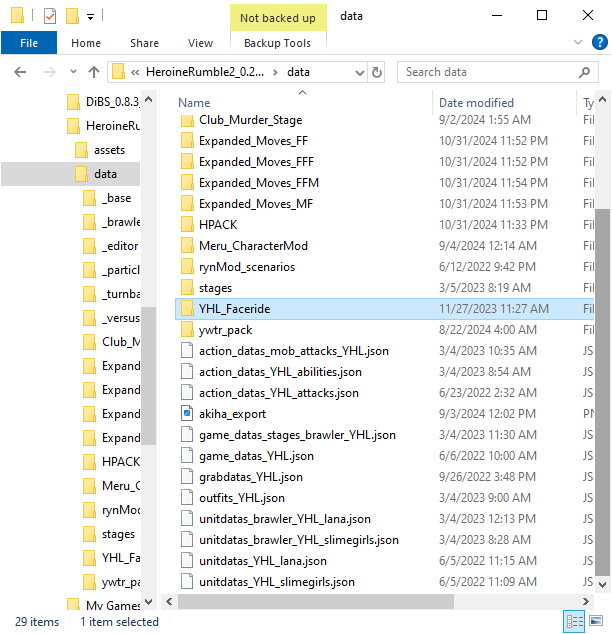The image size is (612, 634).
Task: Select the Expanded_Moves_MF folder
Action: point(256,204)
